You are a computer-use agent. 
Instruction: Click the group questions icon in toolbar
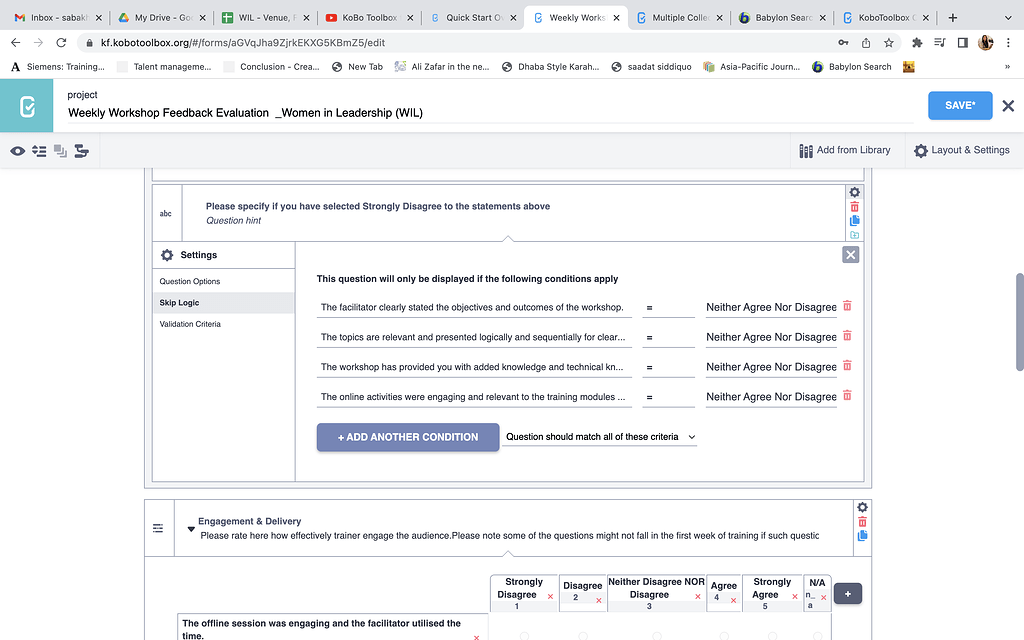coord(83,149)
